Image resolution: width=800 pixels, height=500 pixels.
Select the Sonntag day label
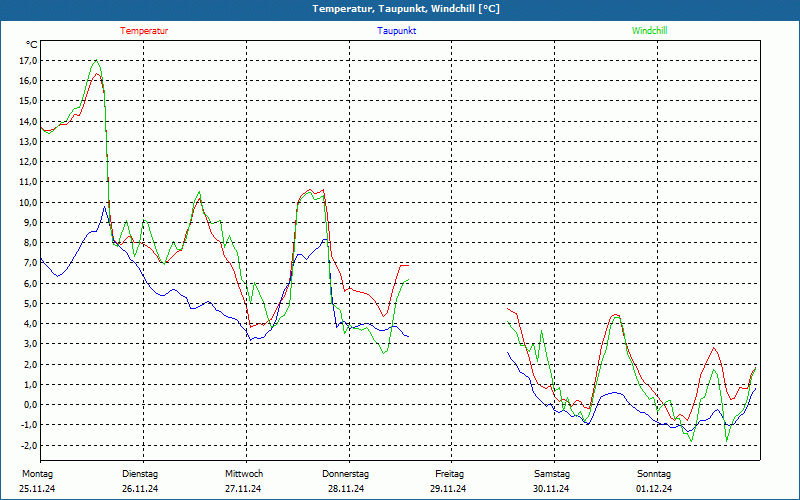pos(654,473)
